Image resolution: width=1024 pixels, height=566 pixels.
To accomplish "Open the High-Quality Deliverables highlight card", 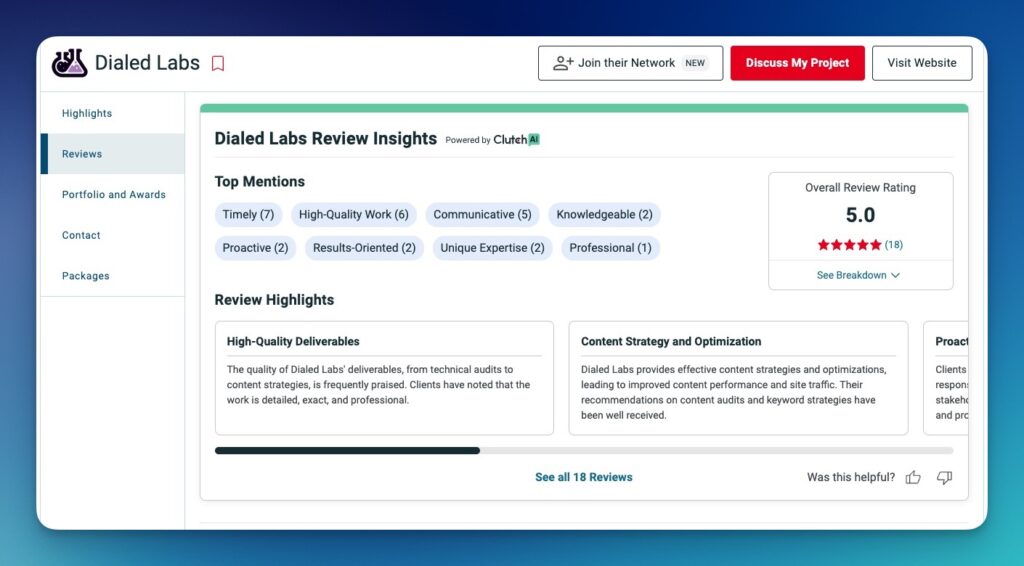I will pyautogui.click(x=384, y=378).
